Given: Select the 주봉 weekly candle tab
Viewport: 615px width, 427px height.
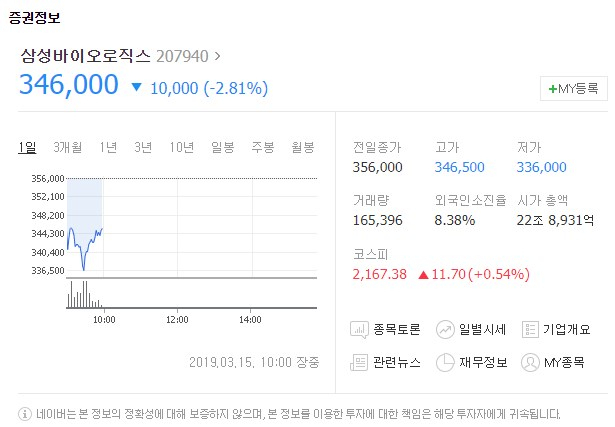Looking at the screenshot, I should (x=262, y=148).
